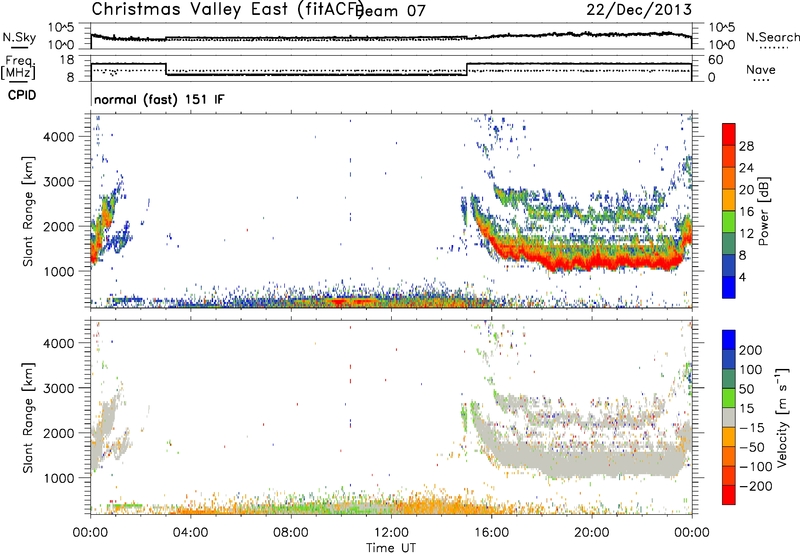Click the bottom red Velocity segment below -200
Image resolution: width=800 pixels, height=554 pixels.
pyautogui.click(x=729, y=495)
